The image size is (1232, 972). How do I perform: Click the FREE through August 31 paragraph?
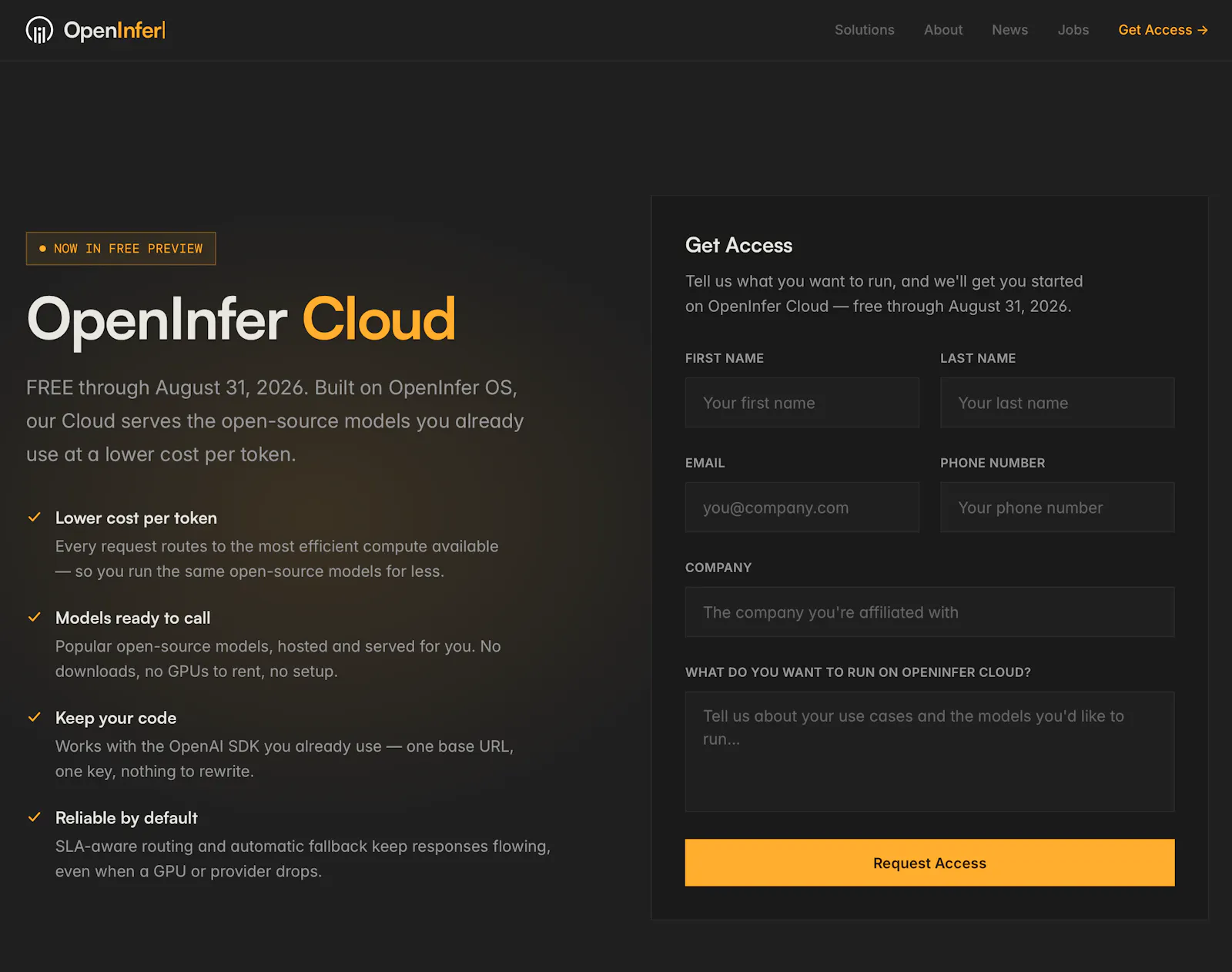click(x=275, y=421)
